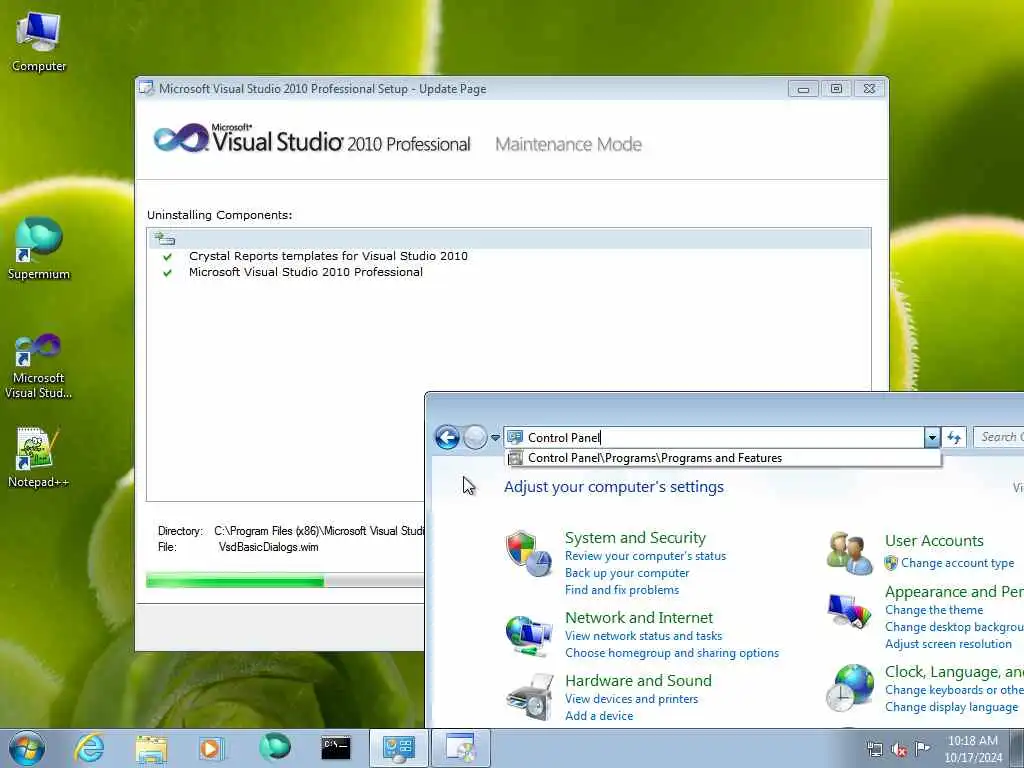Switch to the Visual Studio setup taskbar button
Image resolution: width=1024 pixels, height=768 pixels.
point(460,748)
